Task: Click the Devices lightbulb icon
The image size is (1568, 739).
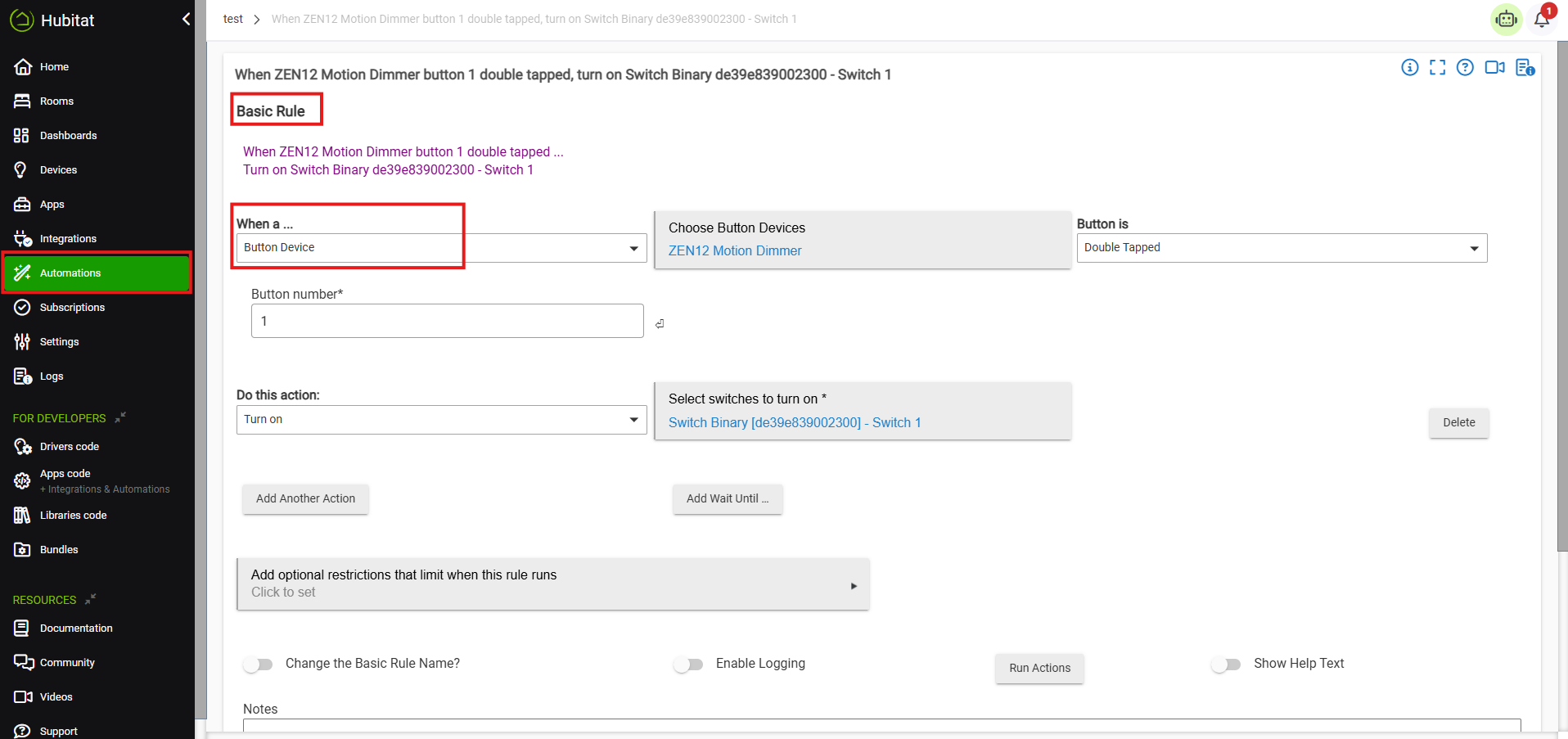Action: point(21,169)
